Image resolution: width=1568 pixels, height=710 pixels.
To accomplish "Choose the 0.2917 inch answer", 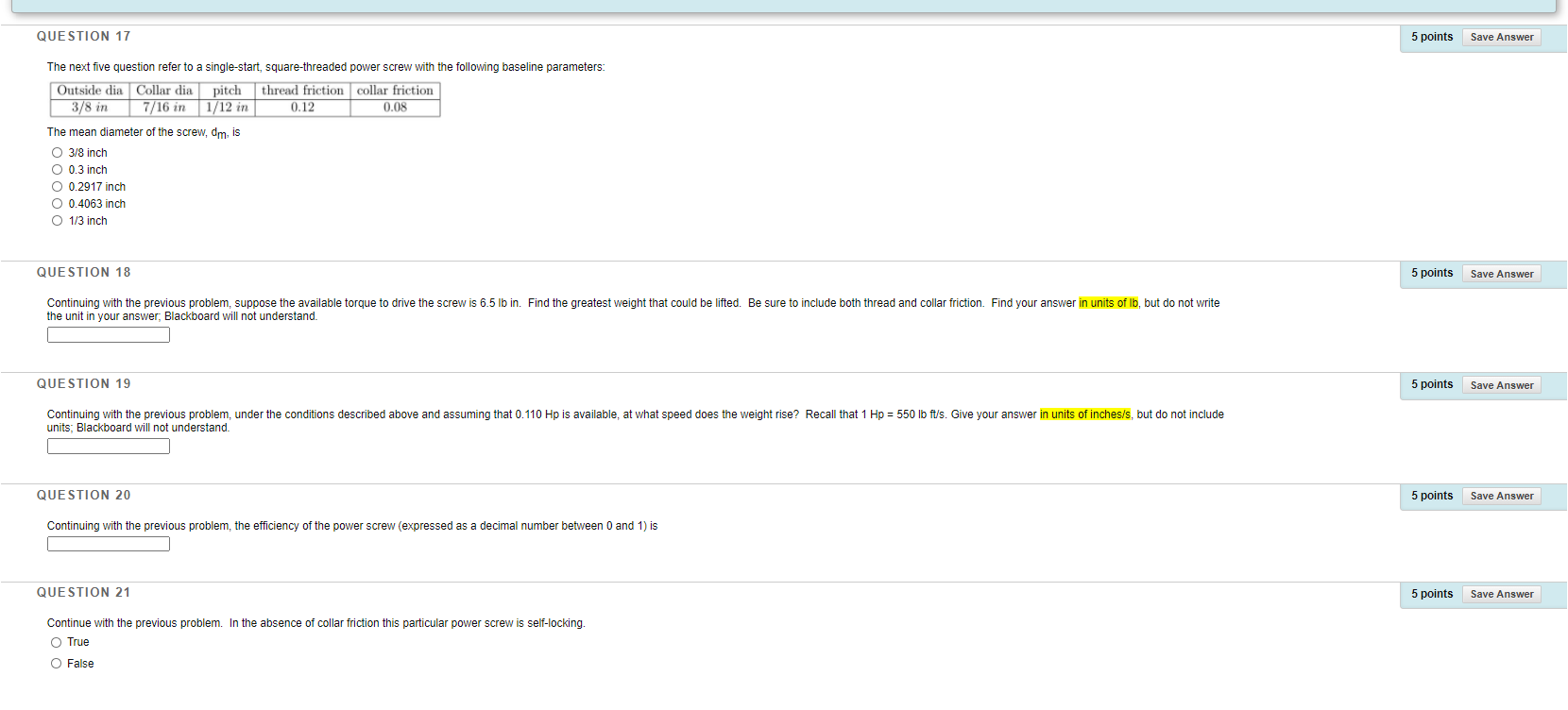I will [x=58, y=187].
